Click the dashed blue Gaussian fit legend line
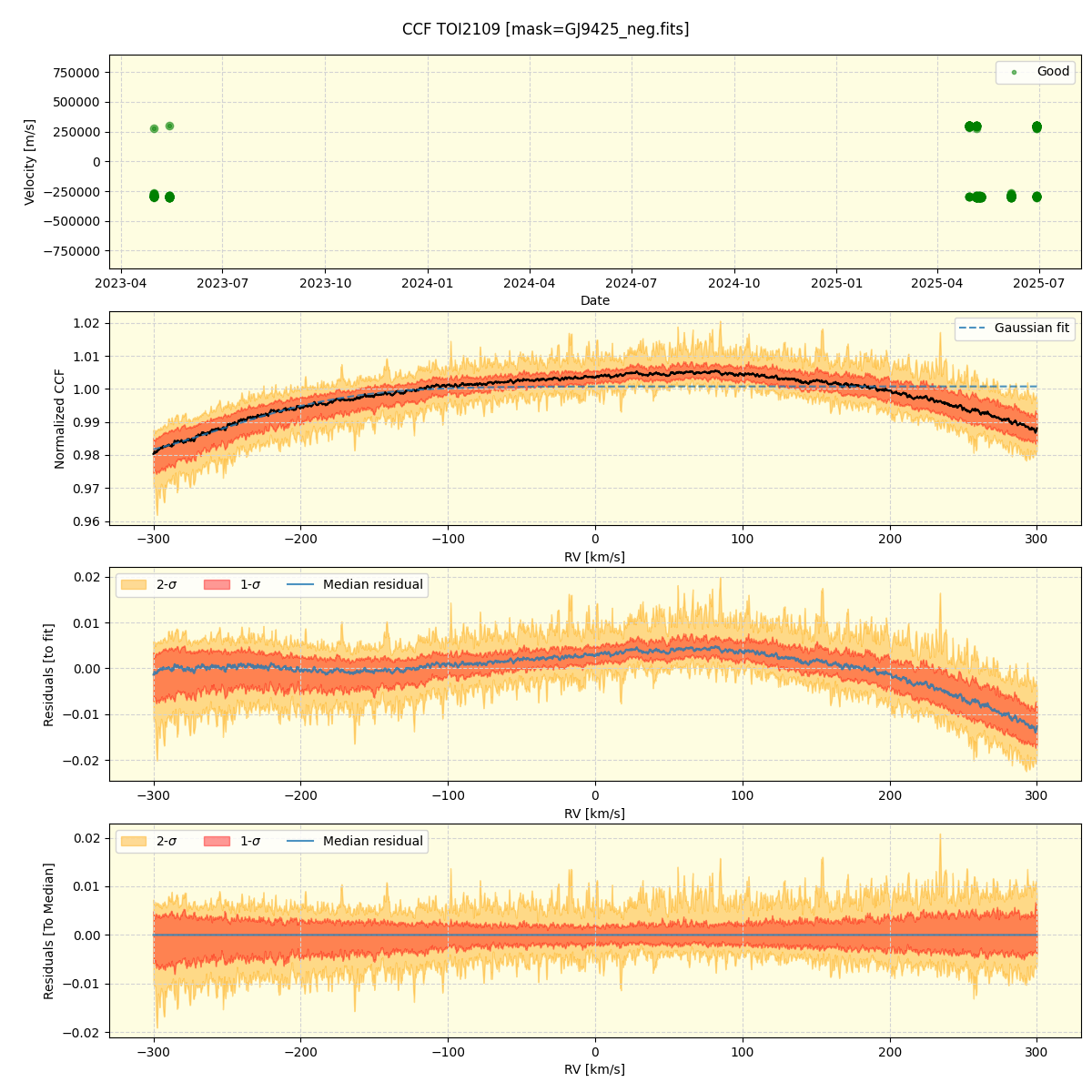Image resolution: width=1092 pixels, height=1092 pixels. (x=972, y=329)
